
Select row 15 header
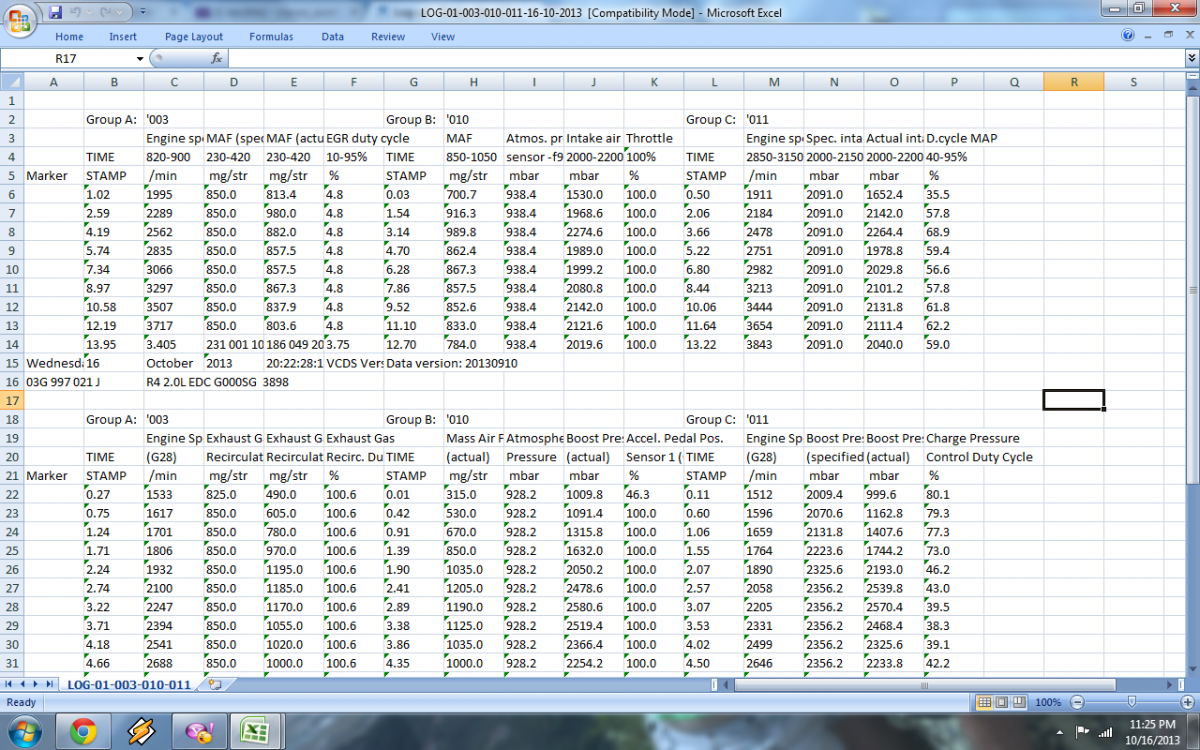tap(11, 362)
